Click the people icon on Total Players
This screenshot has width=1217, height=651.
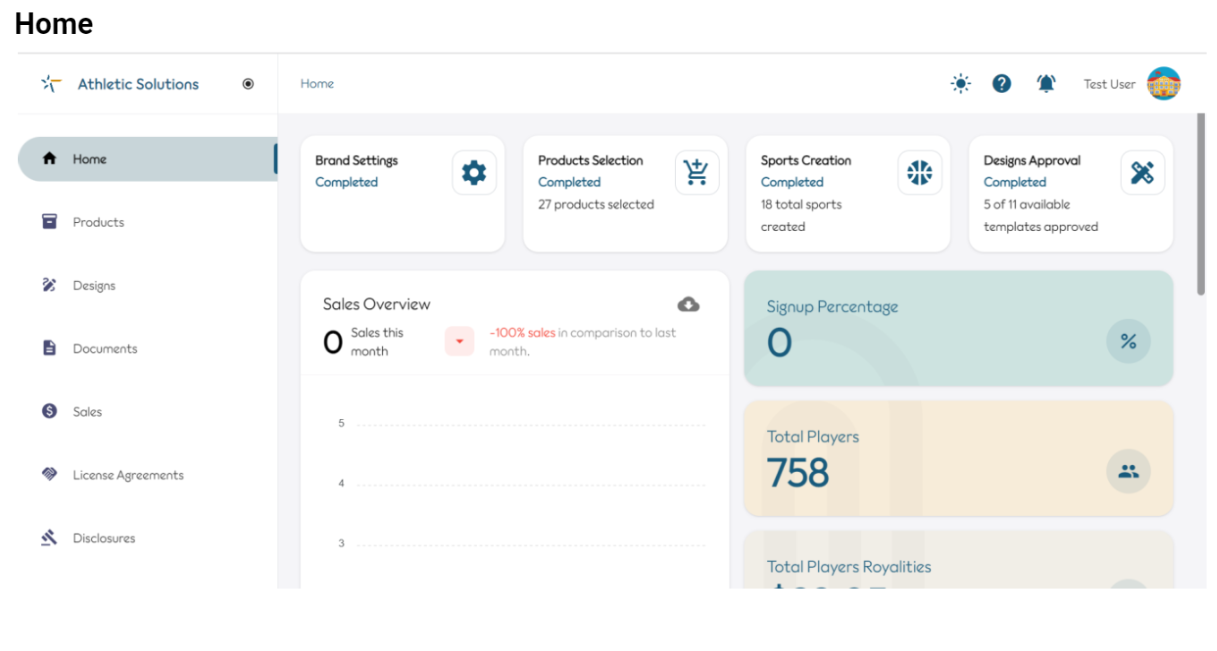click(x=1128, y=471)
